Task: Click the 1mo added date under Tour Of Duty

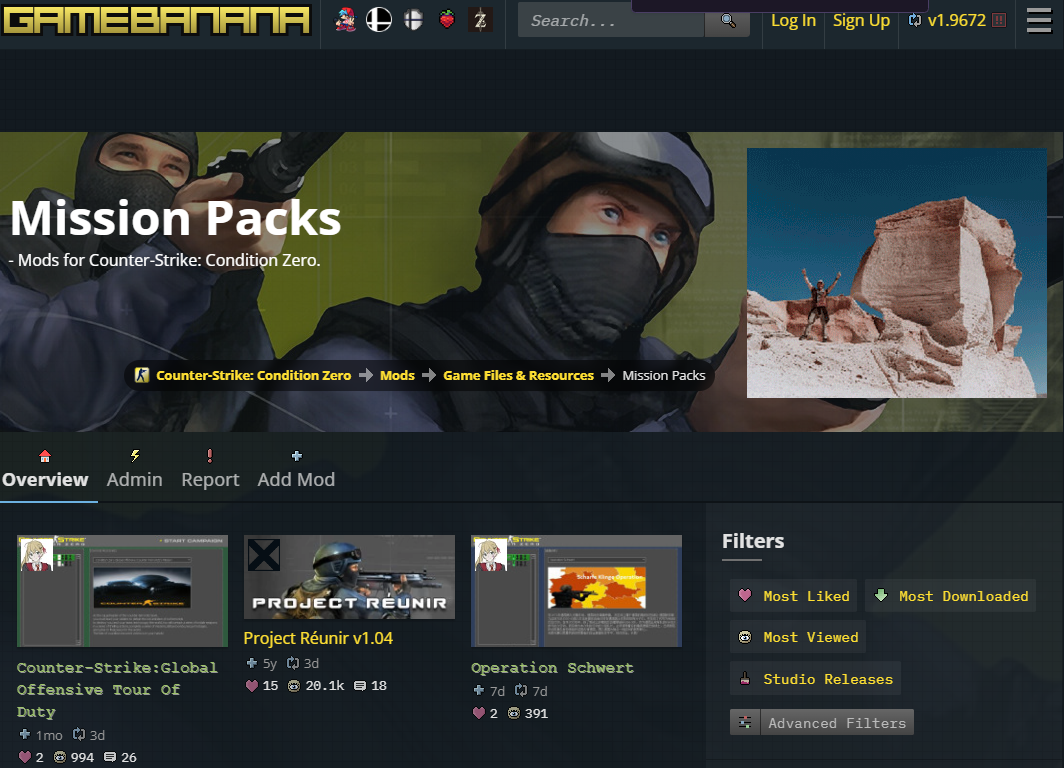Action: pos(49,735)
